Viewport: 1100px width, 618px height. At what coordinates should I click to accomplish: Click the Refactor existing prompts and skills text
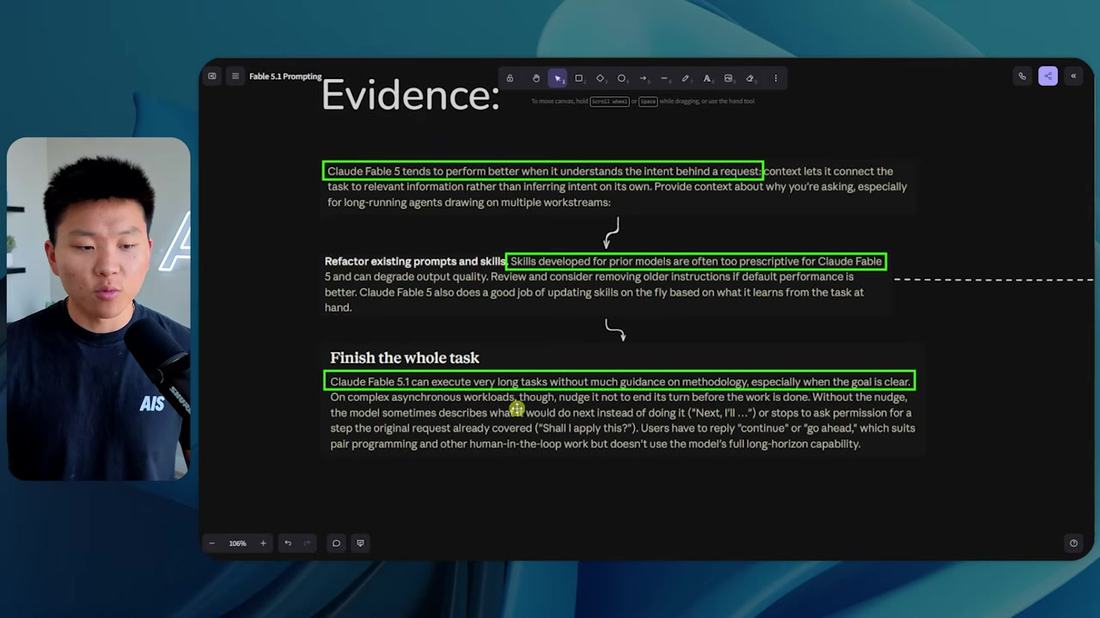tap(415, 261)
